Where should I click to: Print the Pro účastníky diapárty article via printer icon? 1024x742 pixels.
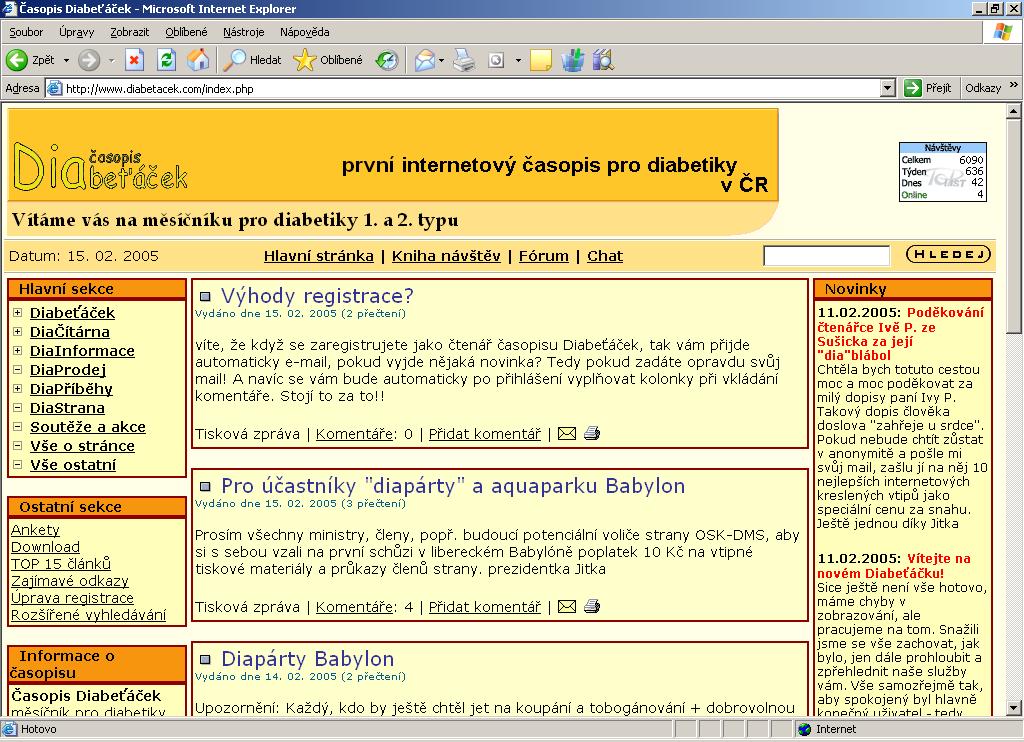pos(592,606)
